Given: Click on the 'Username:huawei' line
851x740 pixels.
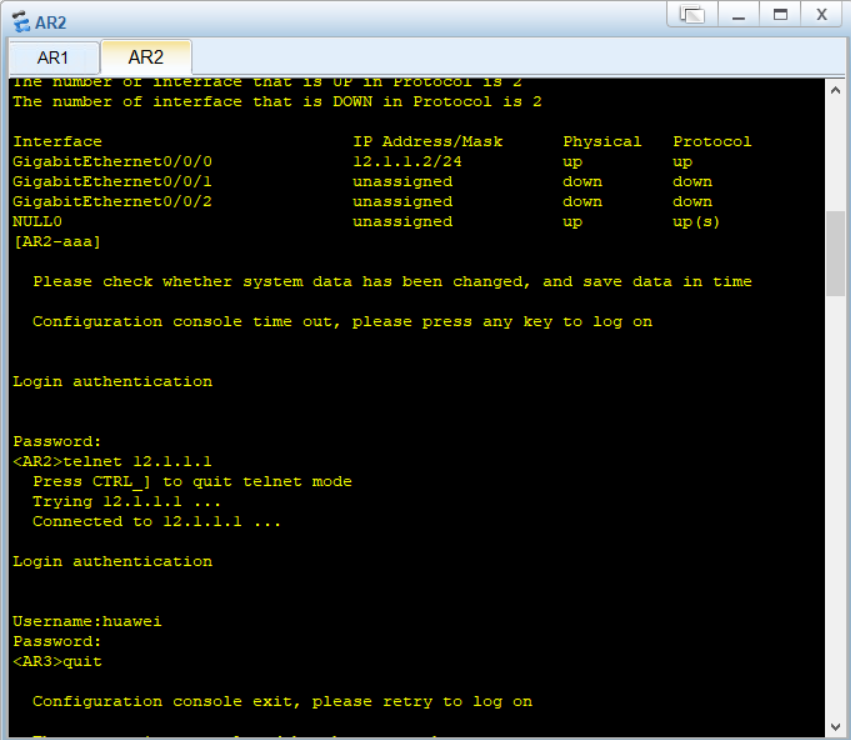Looking at the screenshot, I should click(87, 622).
